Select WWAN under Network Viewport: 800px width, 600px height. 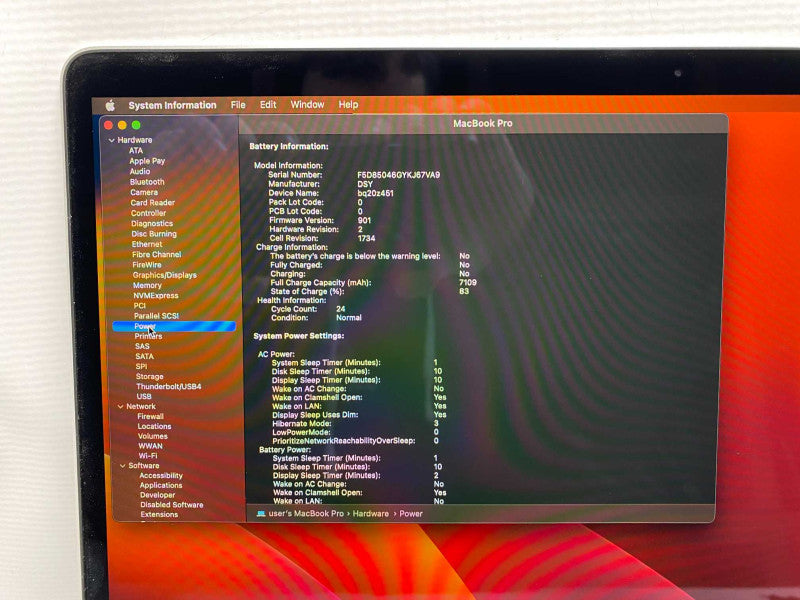151,446
